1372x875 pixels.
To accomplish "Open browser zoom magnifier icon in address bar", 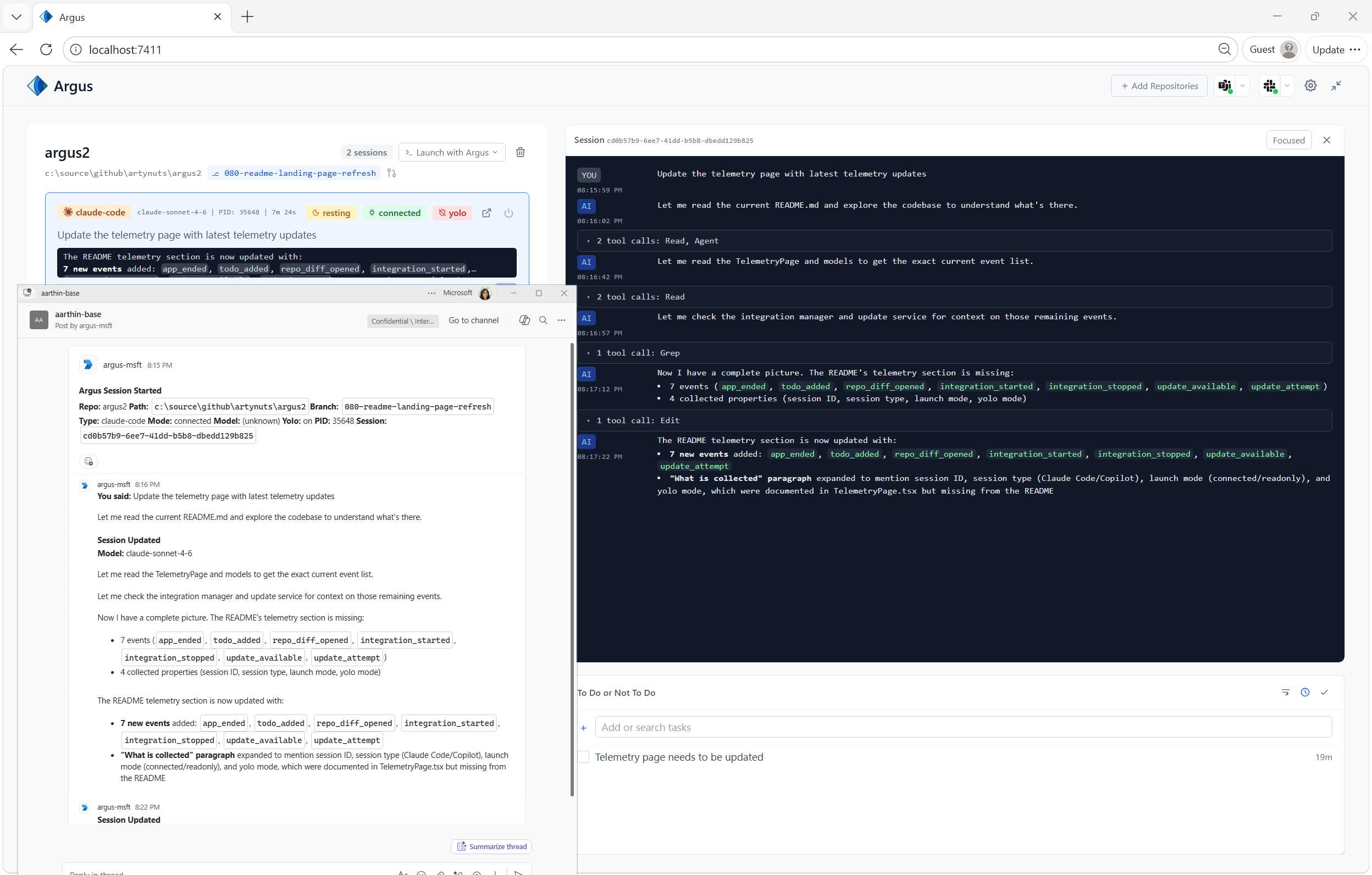I will 1225,49.
